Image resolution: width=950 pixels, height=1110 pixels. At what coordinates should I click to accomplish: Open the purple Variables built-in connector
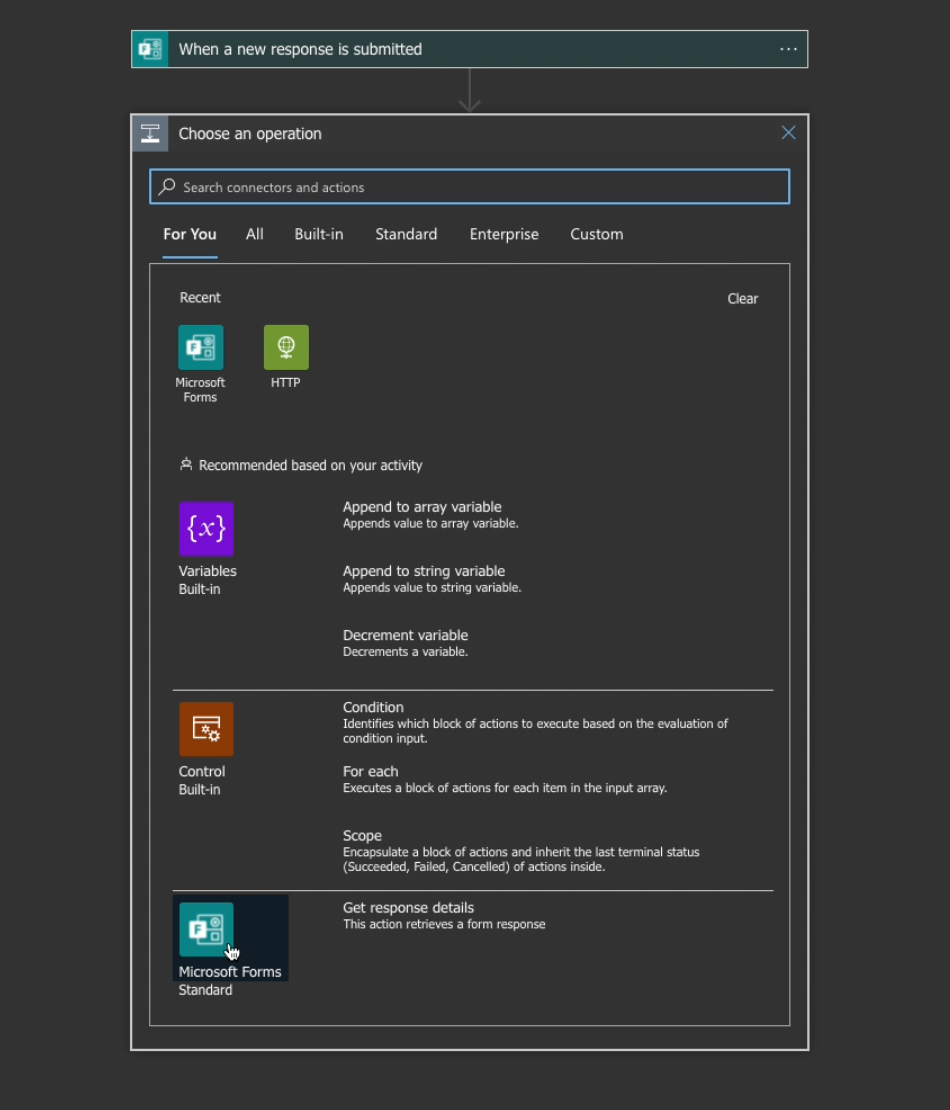206,529
